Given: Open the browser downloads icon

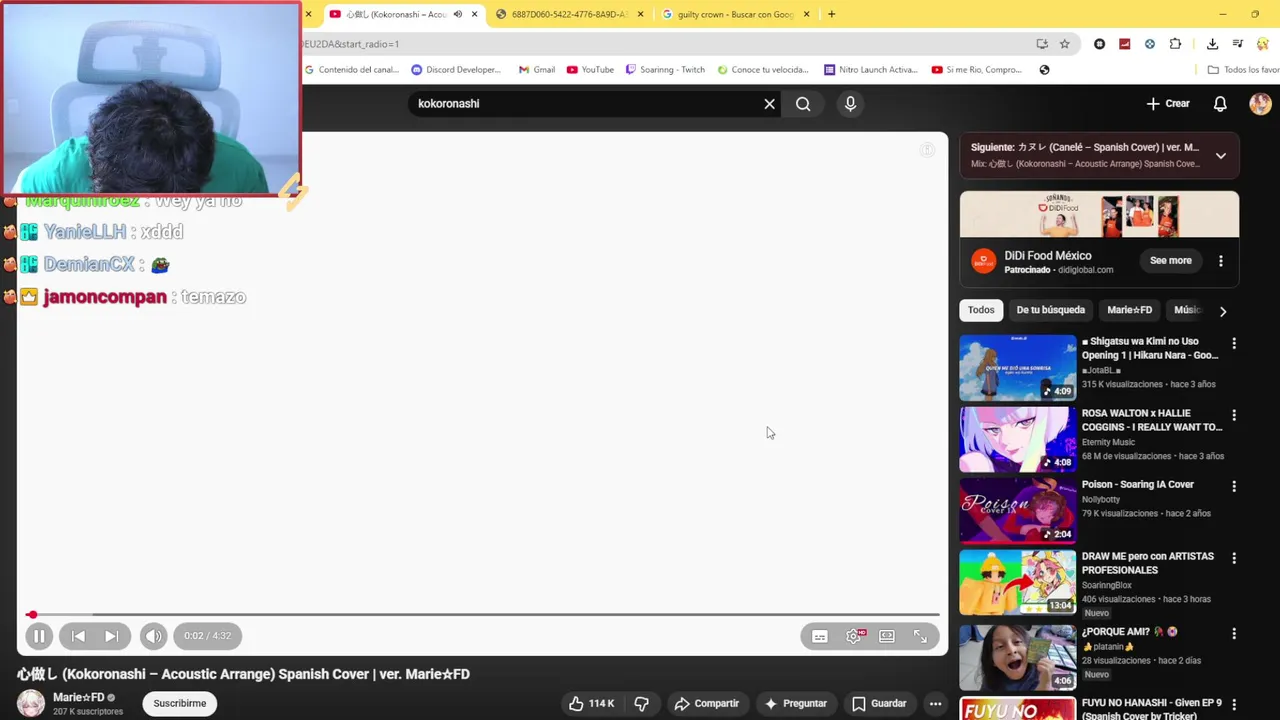Looking at the screenshot, I should click(1212, 44).
